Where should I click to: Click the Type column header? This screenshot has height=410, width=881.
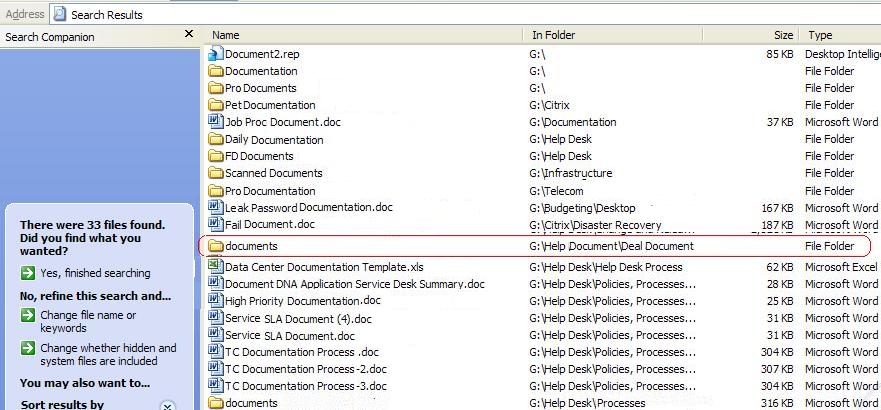[x=820, y=35]
